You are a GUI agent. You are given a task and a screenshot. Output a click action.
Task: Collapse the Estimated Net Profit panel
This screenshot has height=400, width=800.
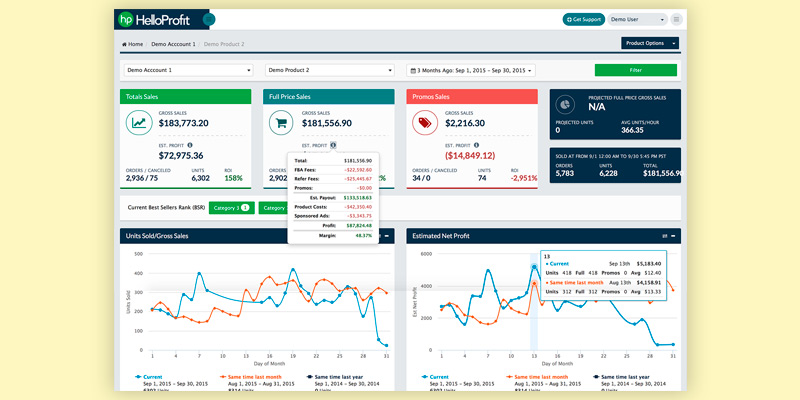pyautogui.click(x=673, y=236)
